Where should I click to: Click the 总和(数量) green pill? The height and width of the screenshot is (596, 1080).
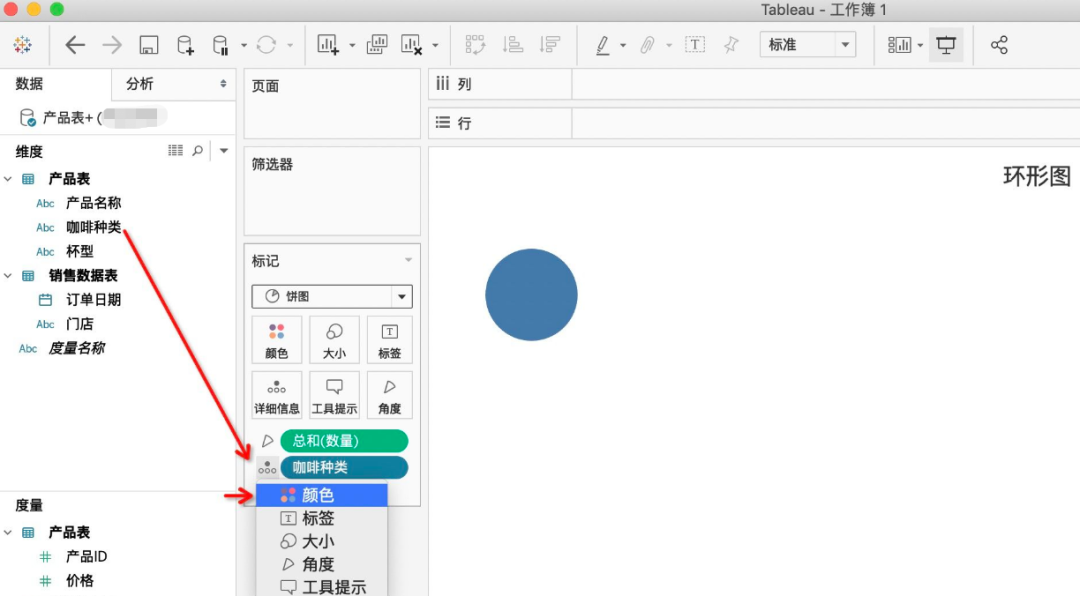[344, 441]
